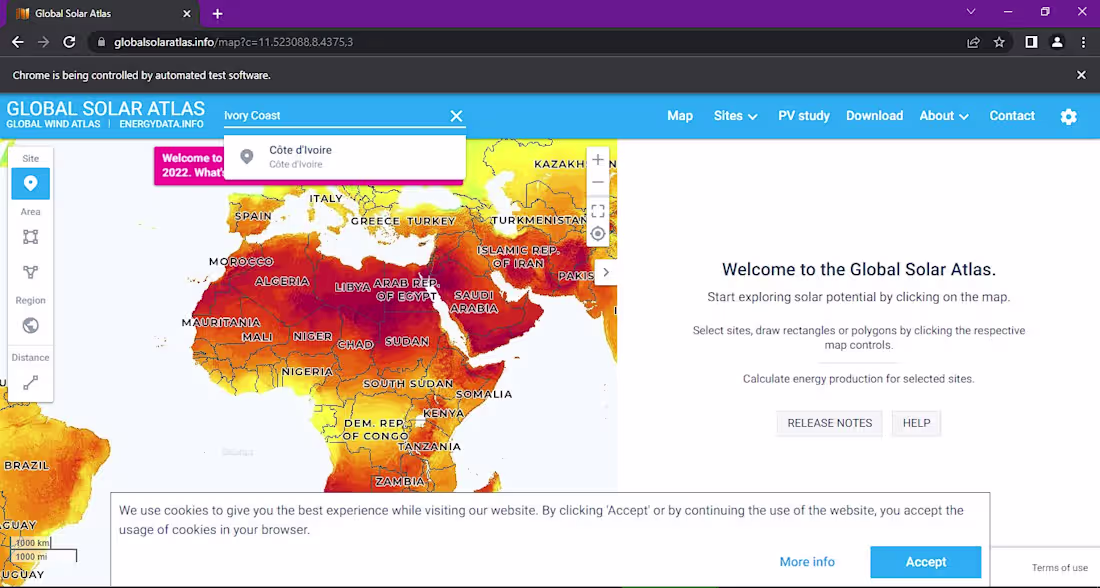Accept the cookie policy

pyautogui.click(x=925, y=562)
